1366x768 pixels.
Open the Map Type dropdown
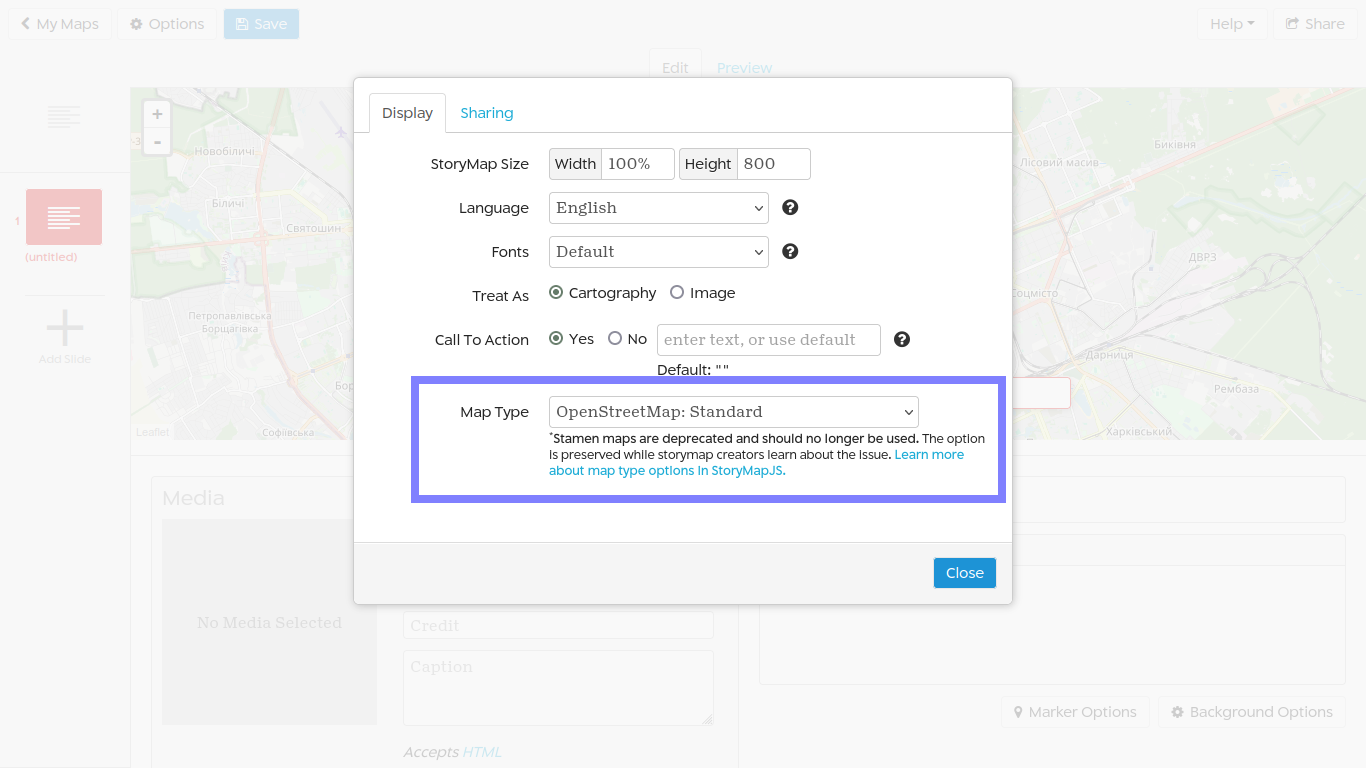coord(734,412)
